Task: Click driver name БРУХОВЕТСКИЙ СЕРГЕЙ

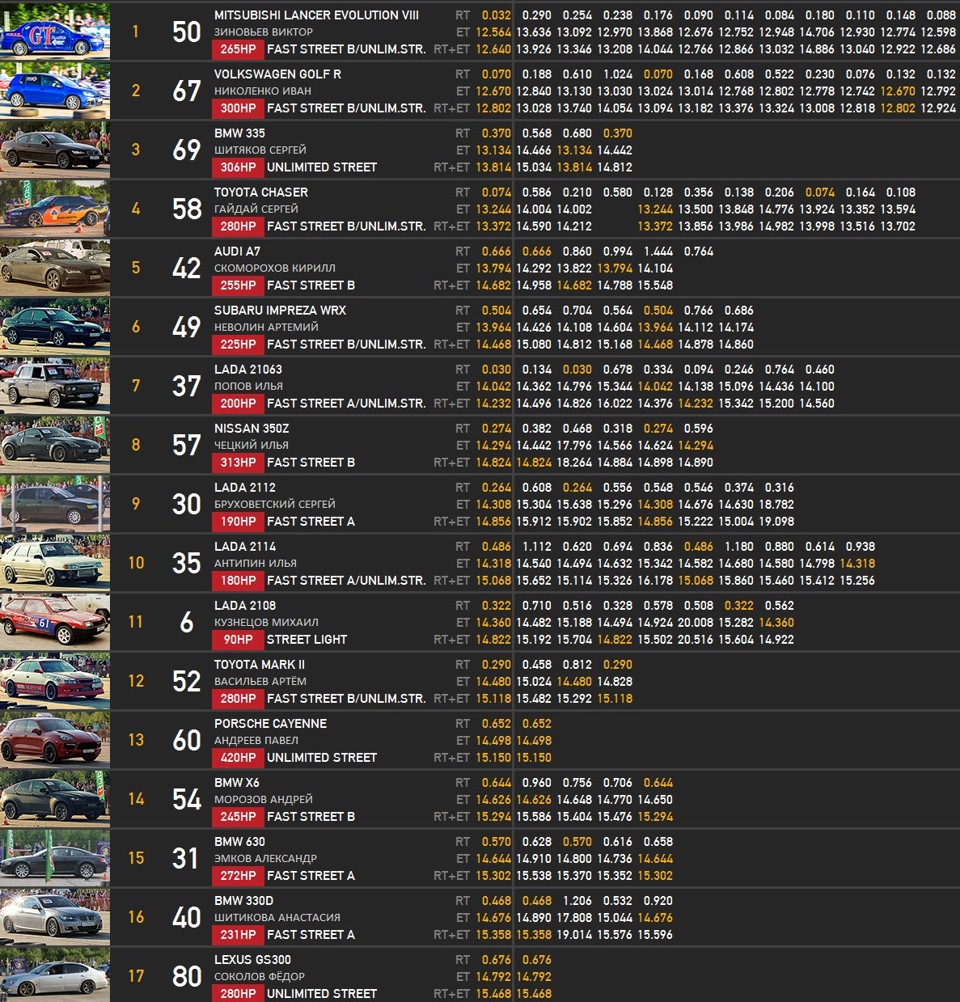Action: (x=275, y=504)
